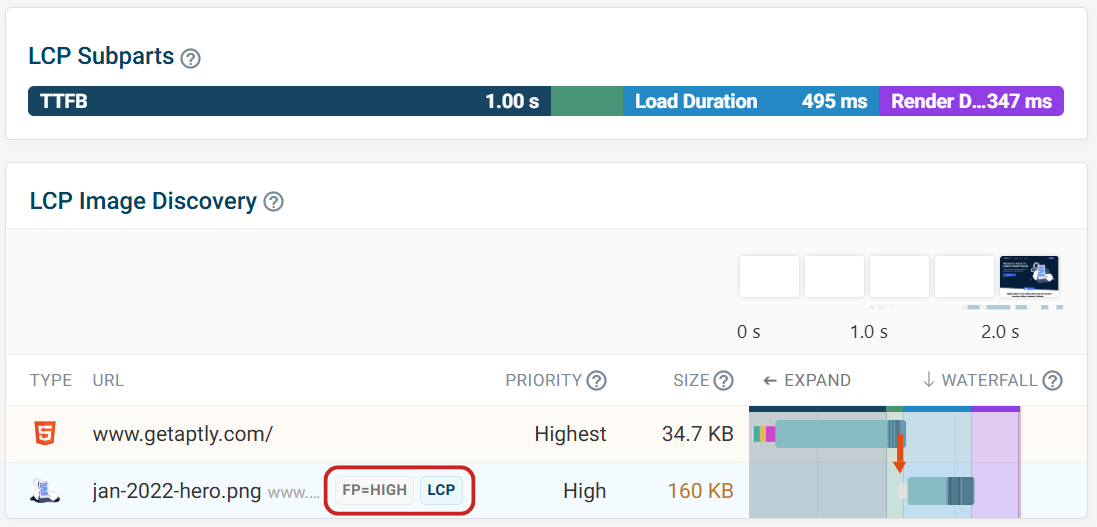The width and height of the screenshot is (1097, 527).
Task: Click the Waterfall column help icon
Action: click(x=1052, y=380)
